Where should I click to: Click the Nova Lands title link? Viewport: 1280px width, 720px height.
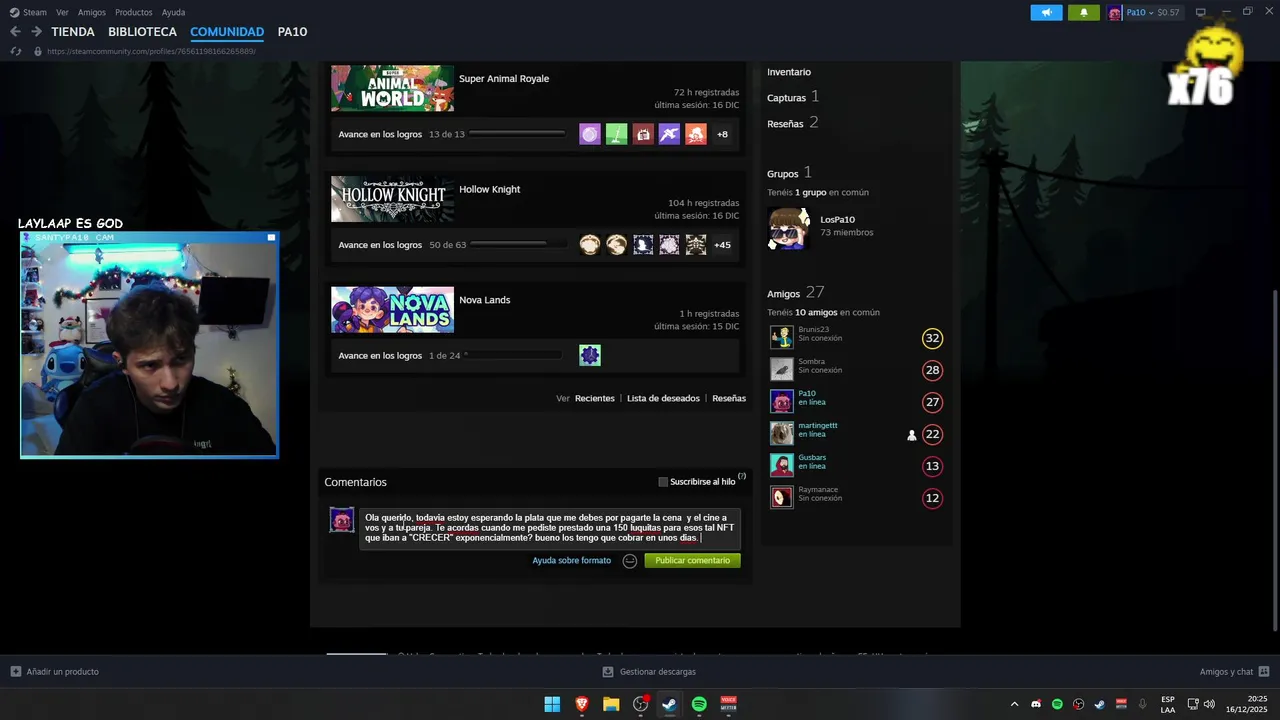(485, 300)
